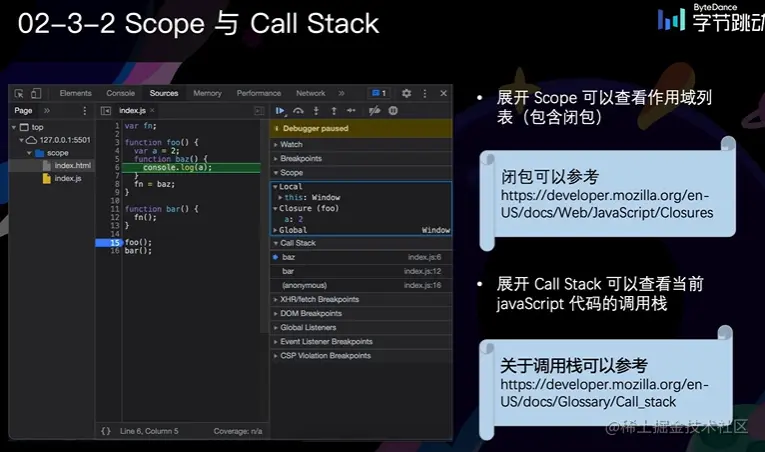Open the navigator pane options menu
The width and height of the screenshot is (765, 452).
pos(84,111)
